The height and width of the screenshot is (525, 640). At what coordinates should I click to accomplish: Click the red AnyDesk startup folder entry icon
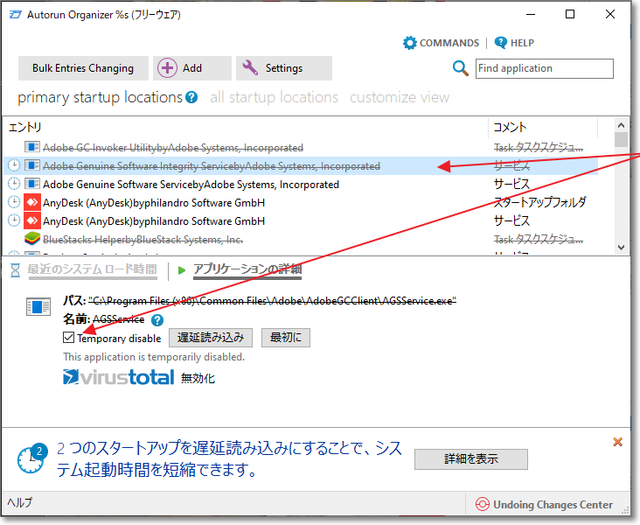click(x=31, y=202)
